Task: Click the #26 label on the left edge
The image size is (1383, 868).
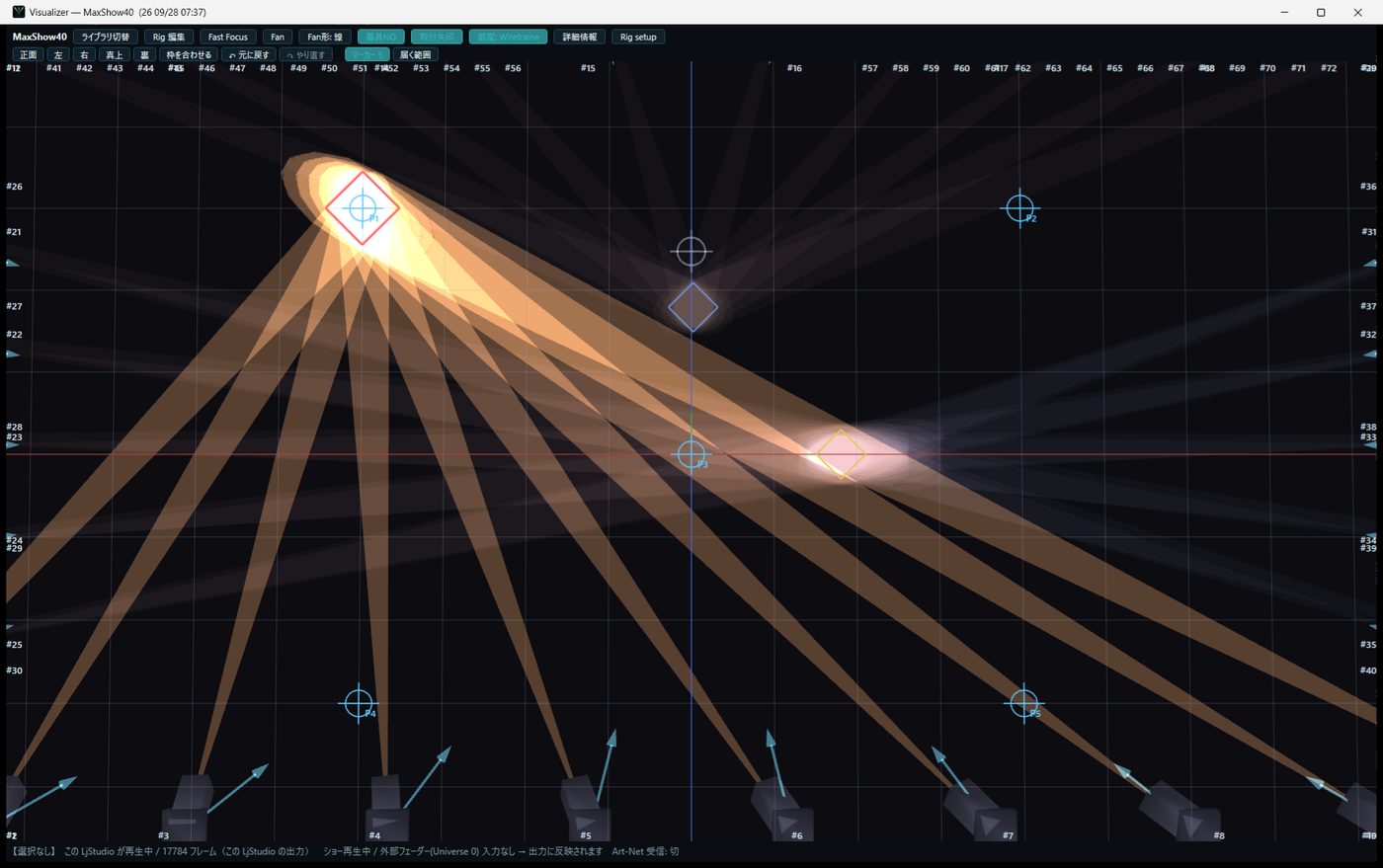Action: pos(14,186)
